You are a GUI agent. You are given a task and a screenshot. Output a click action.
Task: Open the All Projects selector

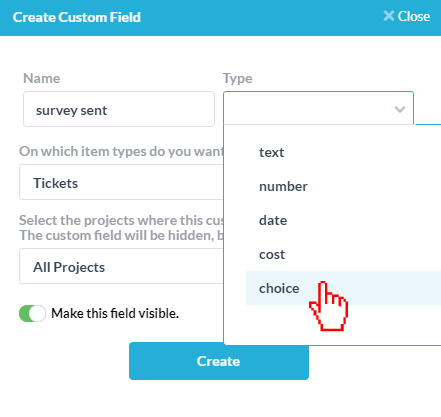coord(121,266)
